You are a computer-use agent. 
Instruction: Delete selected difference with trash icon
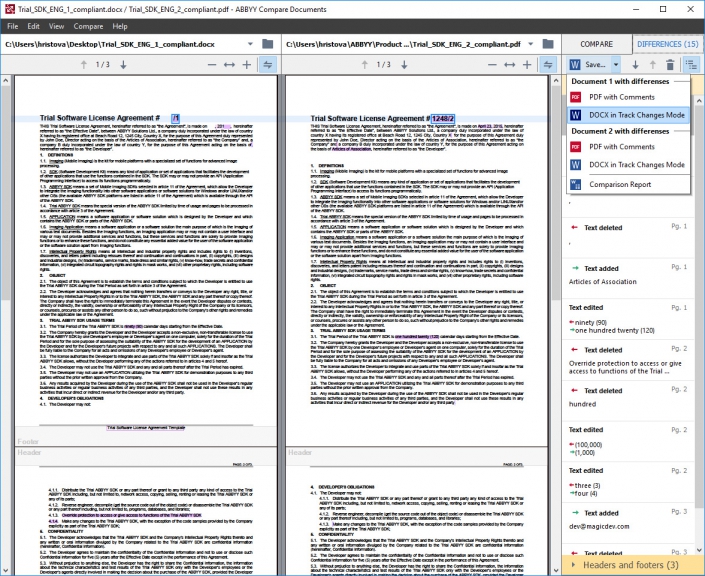pos(670,65)
